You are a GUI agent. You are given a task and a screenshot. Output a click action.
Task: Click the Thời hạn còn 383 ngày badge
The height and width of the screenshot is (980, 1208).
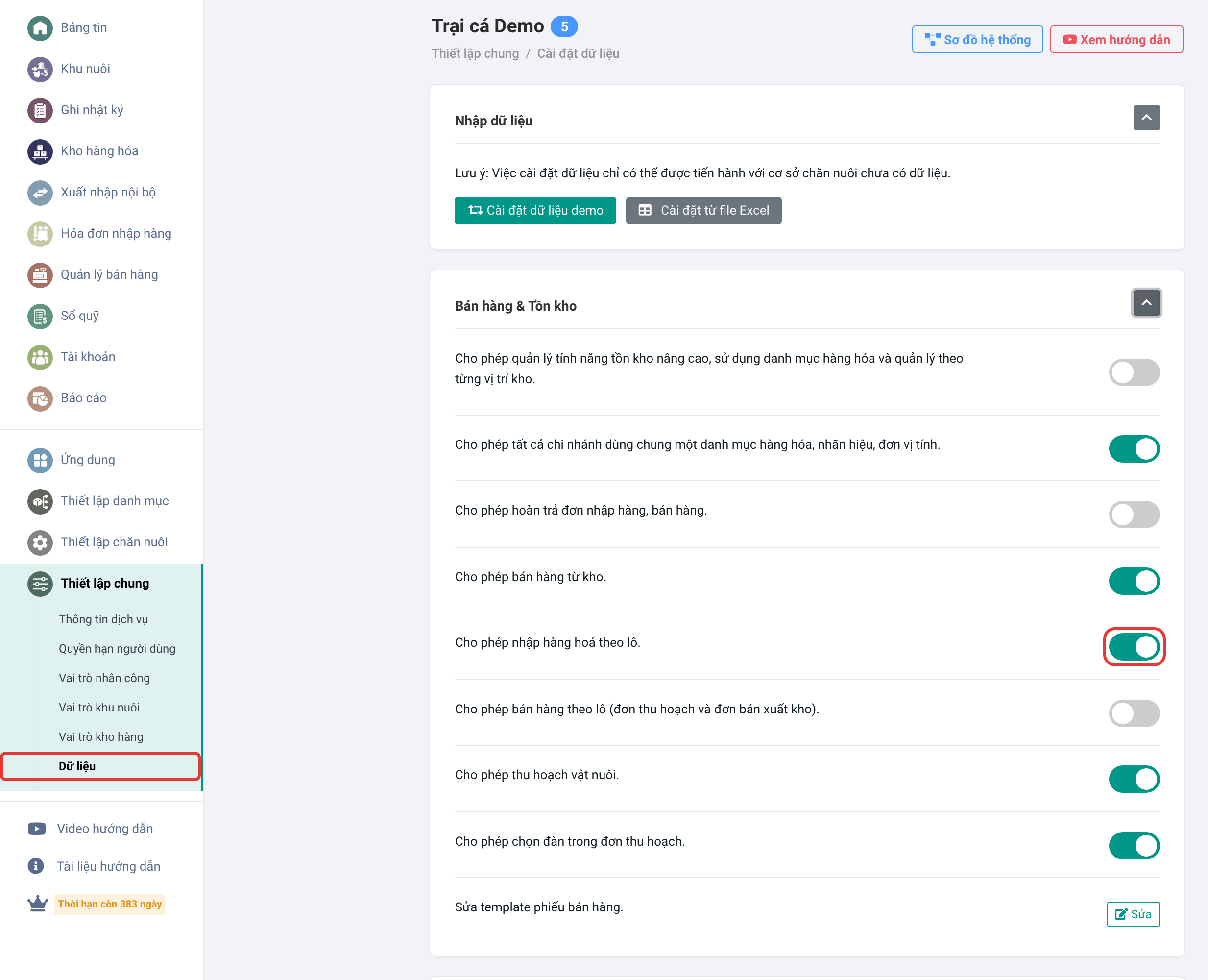coord(110,904)
